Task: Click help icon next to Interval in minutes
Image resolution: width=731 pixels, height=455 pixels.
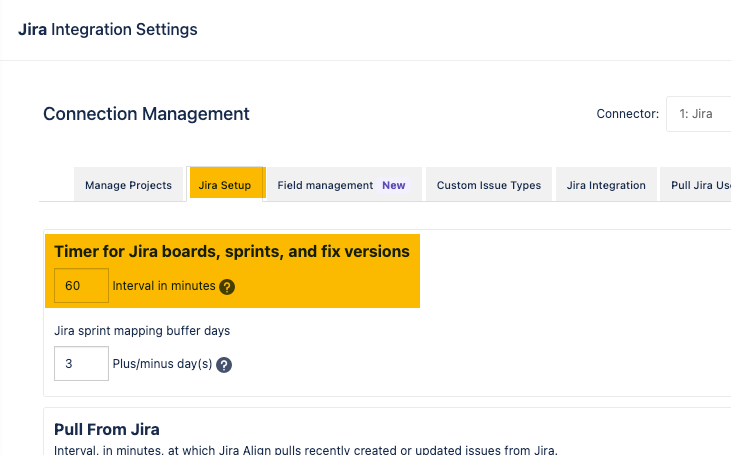Action: (227, 287)
